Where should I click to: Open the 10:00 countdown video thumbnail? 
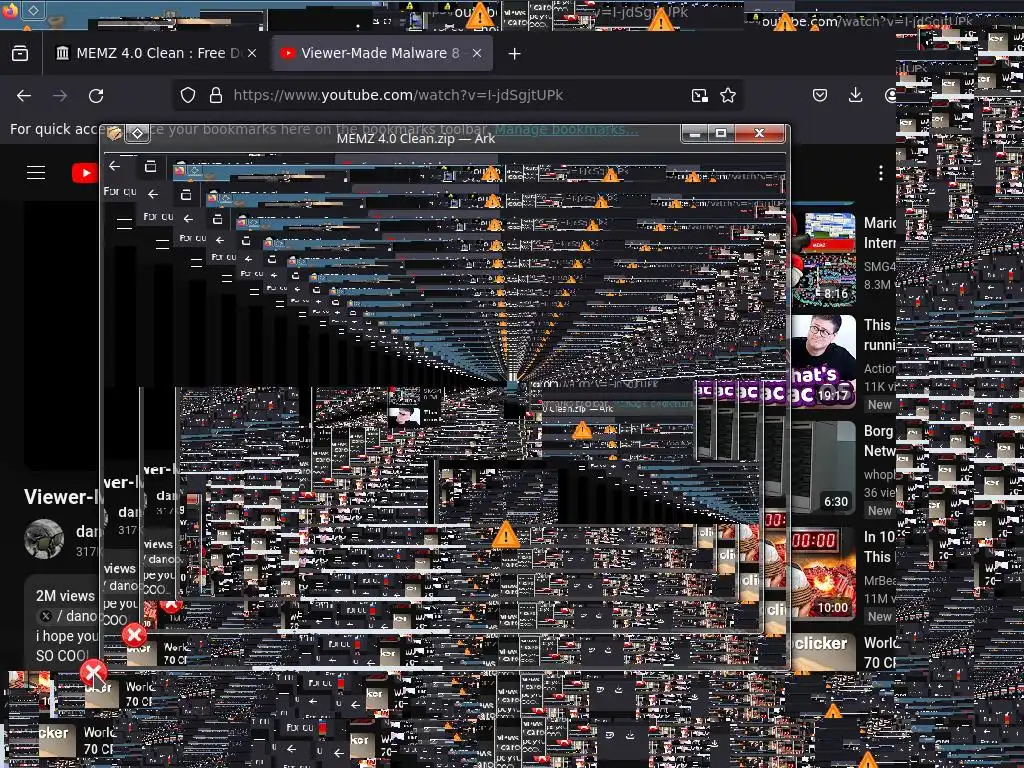tap(823, 573)
